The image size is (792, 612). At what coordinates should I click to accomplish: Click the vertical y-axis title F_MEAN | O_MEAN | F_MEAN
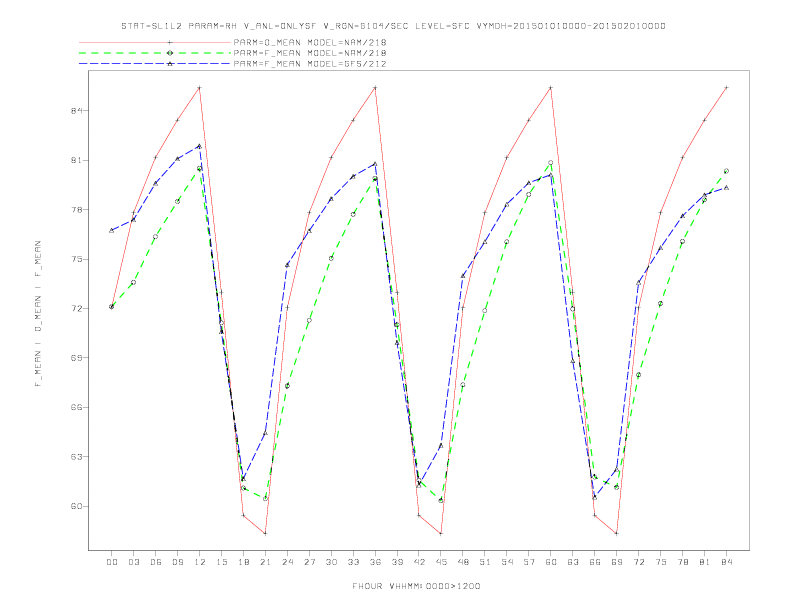pos(38,314)
